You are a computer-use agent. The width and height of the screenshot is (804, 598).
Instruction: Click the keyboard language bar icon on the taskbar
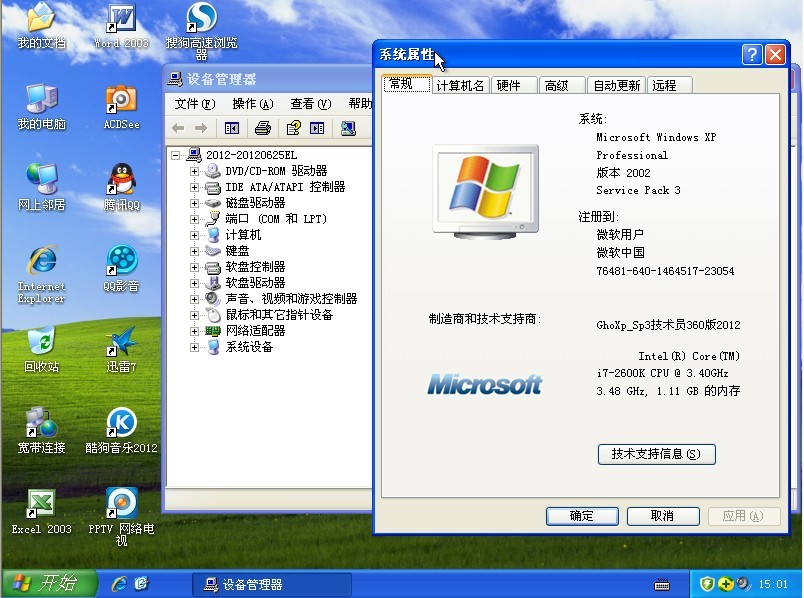coord(662,584)
